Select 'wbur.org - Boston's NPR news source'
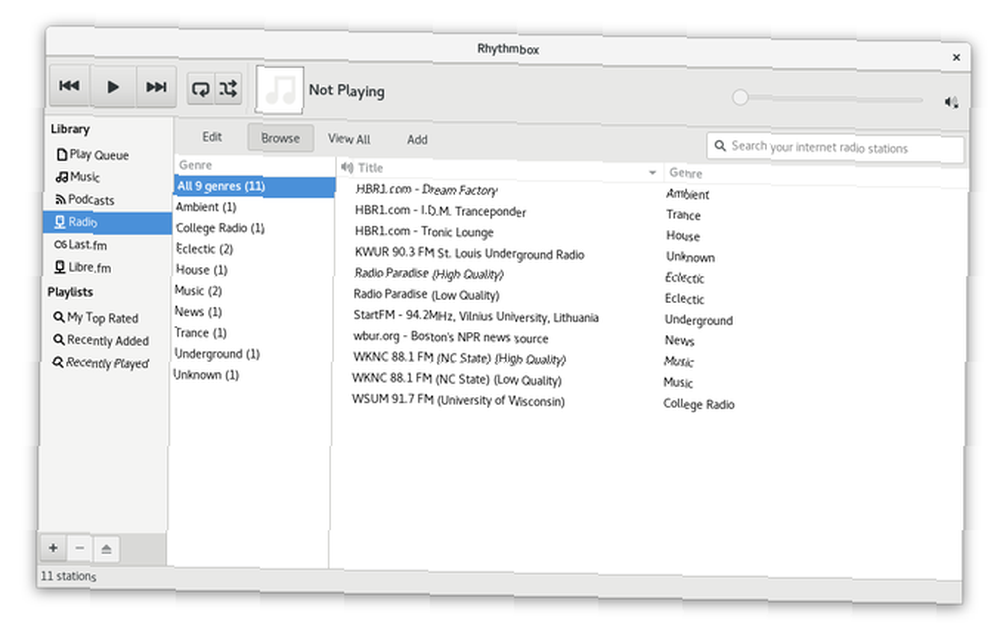 coord(450,337)
